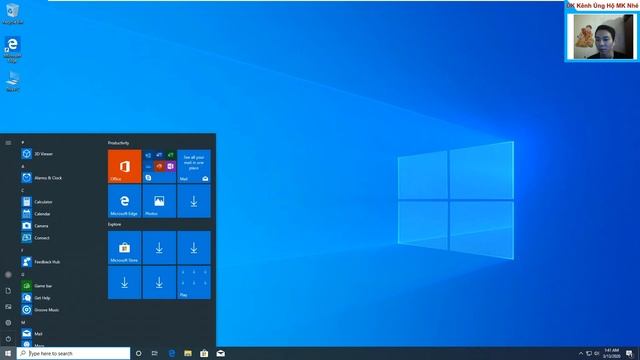Open the Photos tile
Viewport: 640px width, 360px height.
(159, 201)
